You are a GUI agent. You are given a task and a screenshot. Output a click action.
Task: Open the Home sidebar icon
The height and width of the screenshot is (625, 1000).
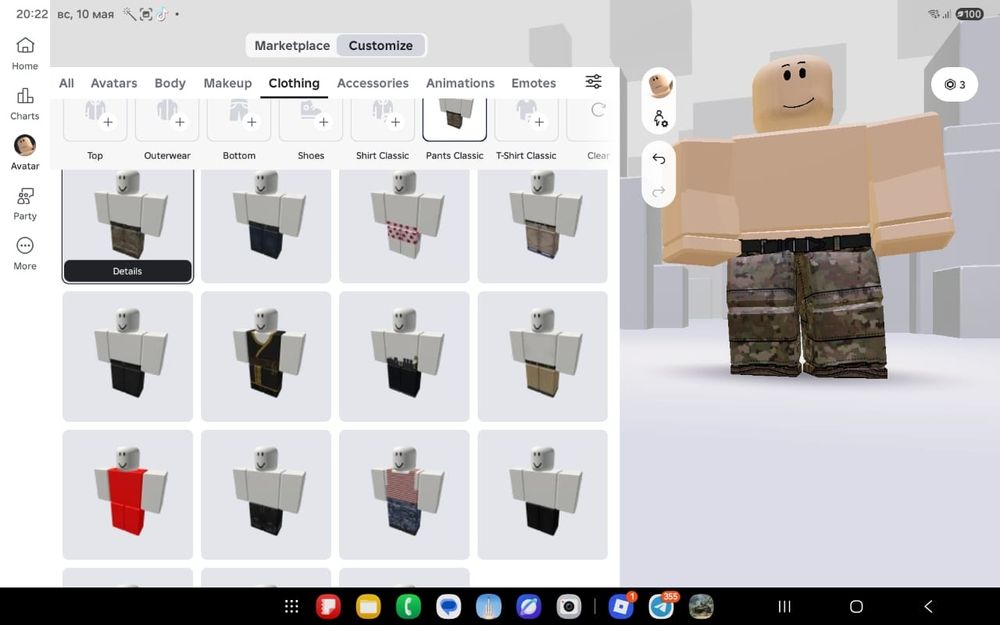click(x=25, y=53)
